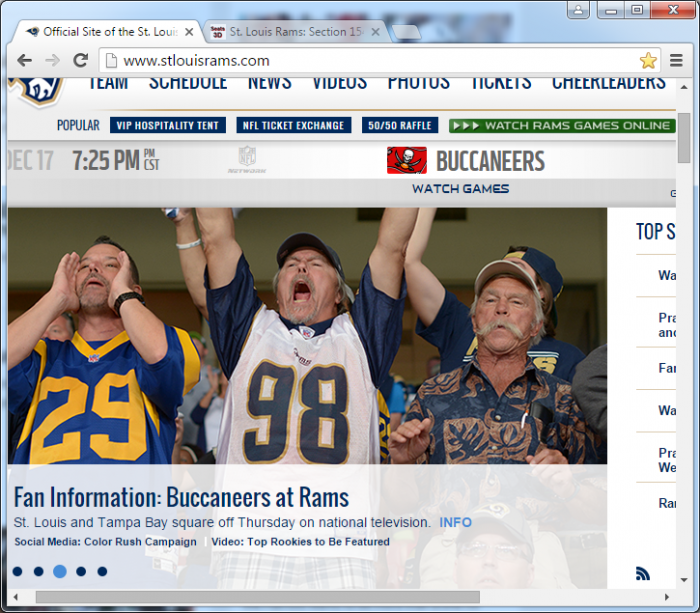Click the NFL Network logo

247,160
